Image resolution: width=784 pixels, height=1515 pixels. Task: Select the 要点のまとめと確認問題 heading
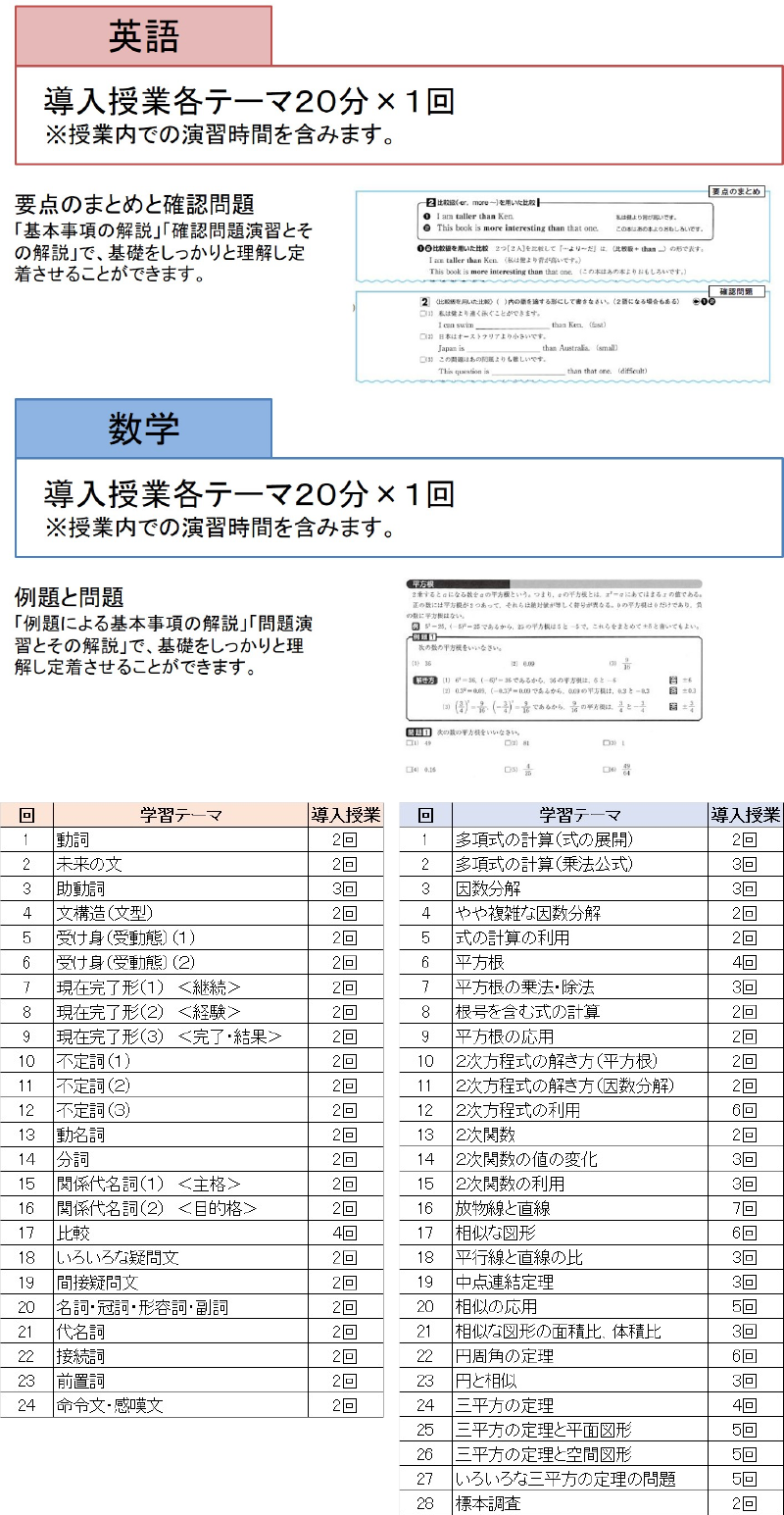click(134, 204)
